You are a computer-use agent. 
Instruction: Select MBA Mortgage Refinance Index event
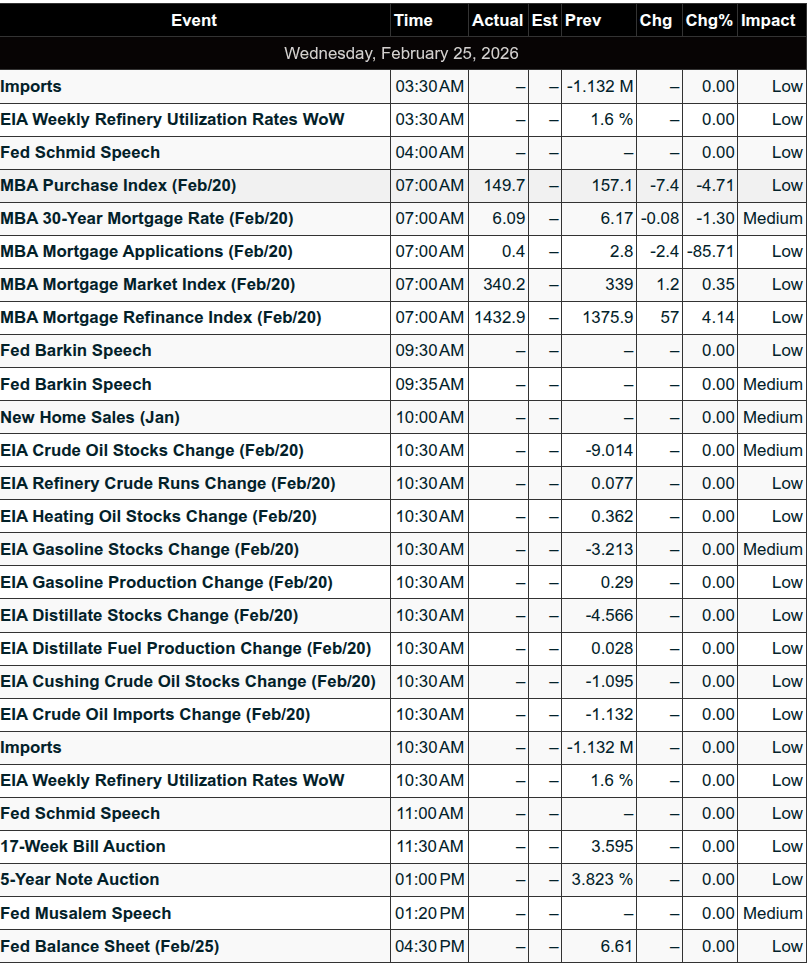160,317
